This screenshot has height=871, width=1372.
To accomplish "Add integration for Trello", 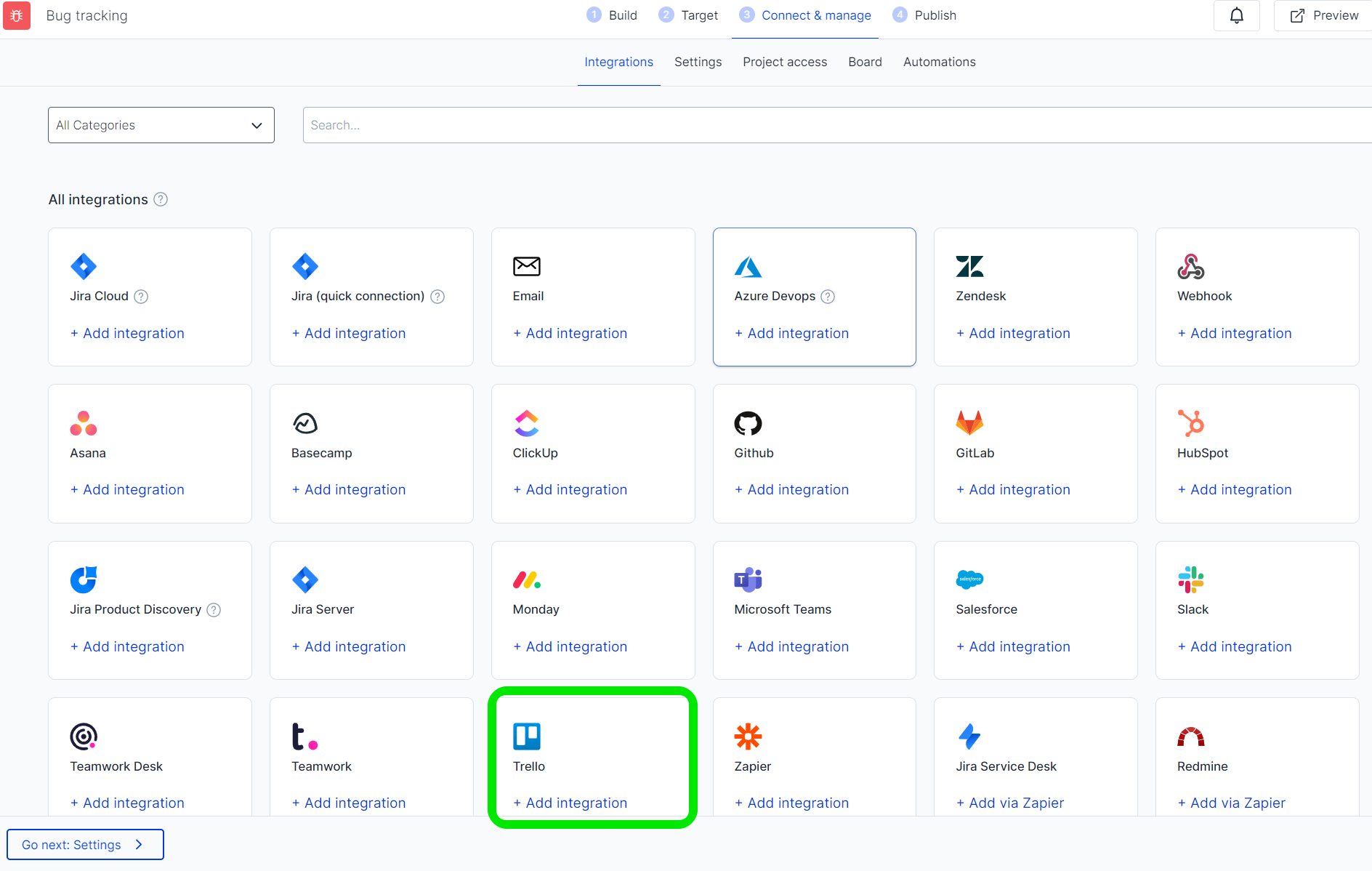I will [570, 803].
